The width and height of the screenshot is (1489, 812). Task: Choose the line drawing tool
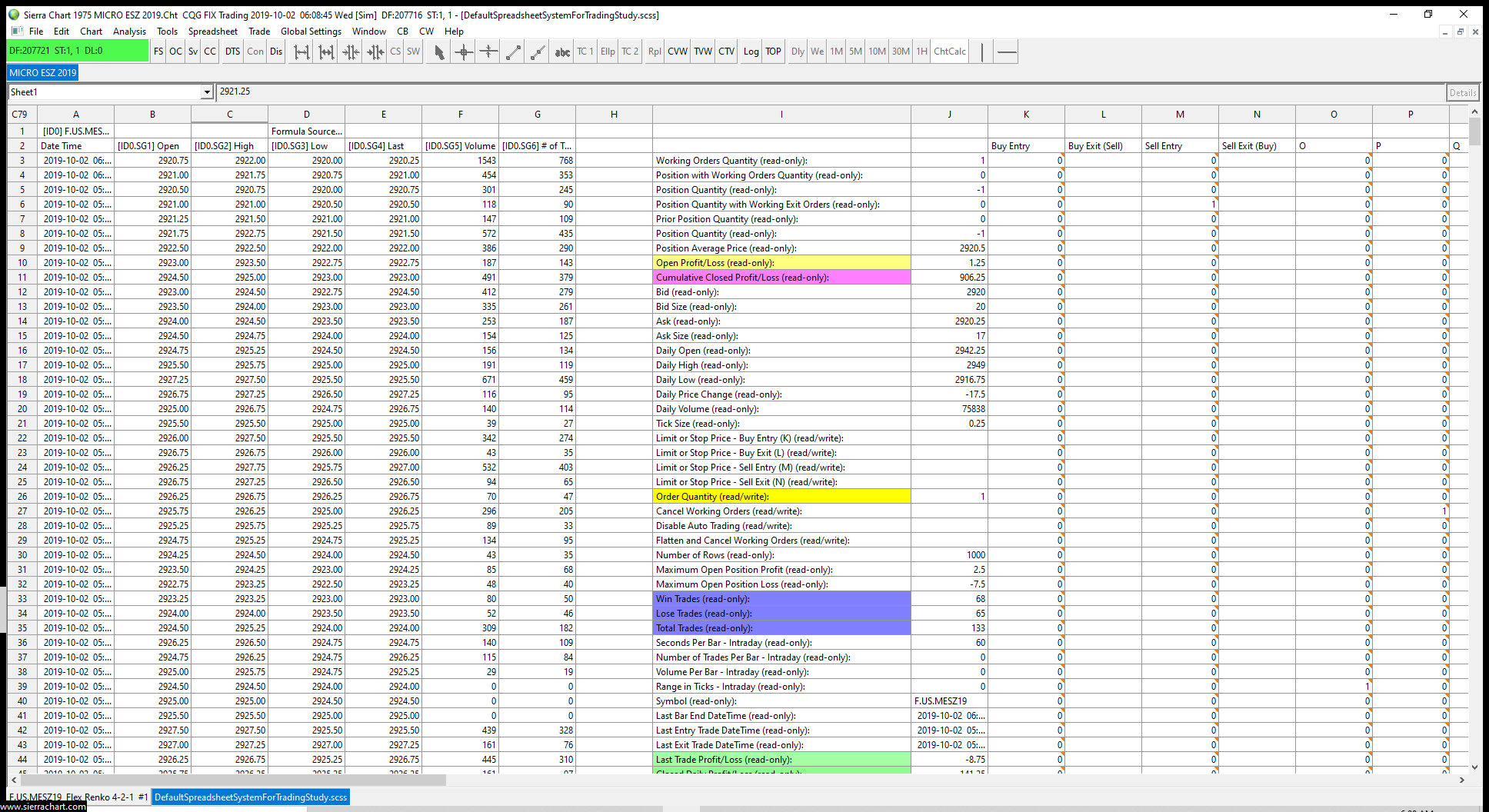[513, 52]
